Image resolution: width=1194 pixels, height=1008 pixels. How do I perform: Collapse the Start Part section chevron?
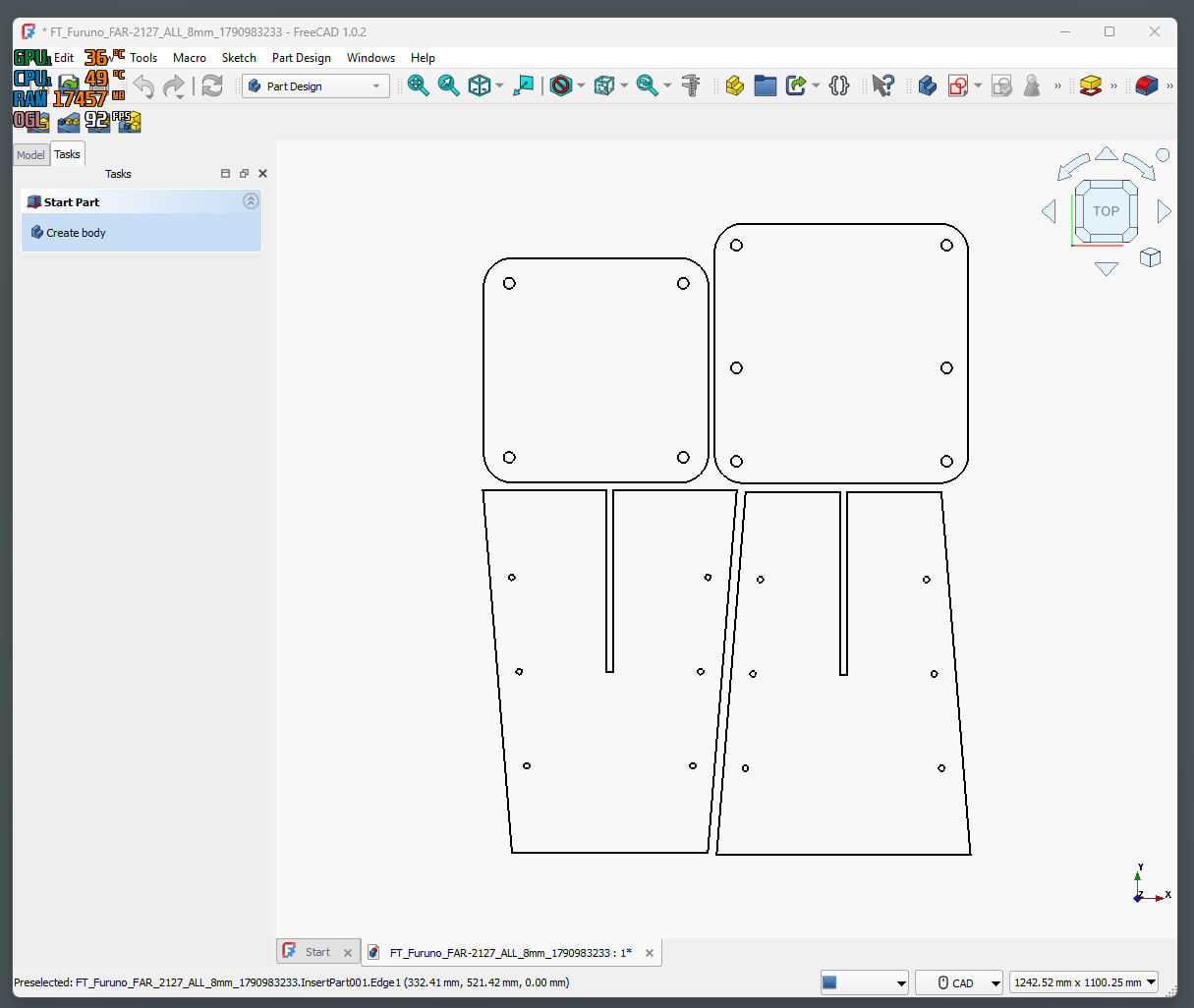251,201
